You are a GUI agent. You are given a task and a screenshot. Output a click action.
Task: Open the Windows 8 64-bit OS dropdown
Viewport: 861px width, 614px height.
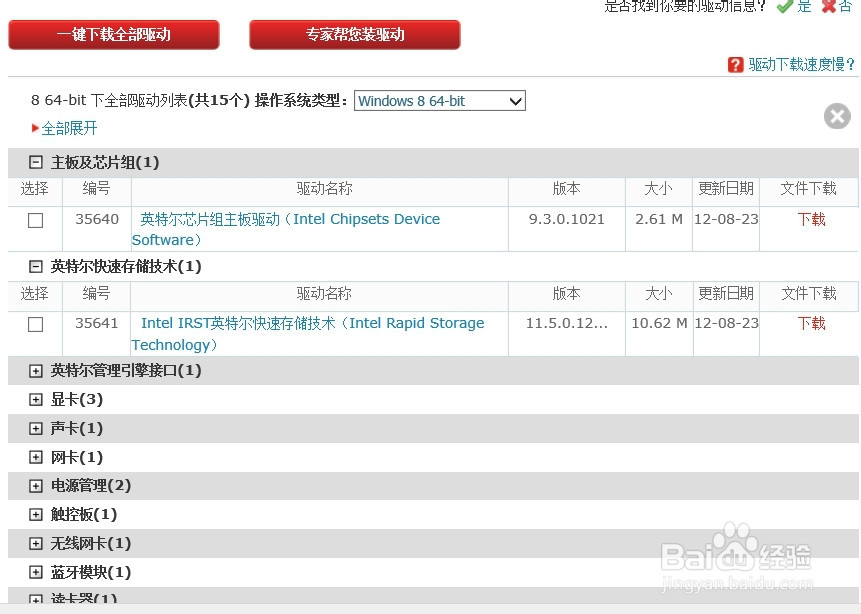point(440,101)
